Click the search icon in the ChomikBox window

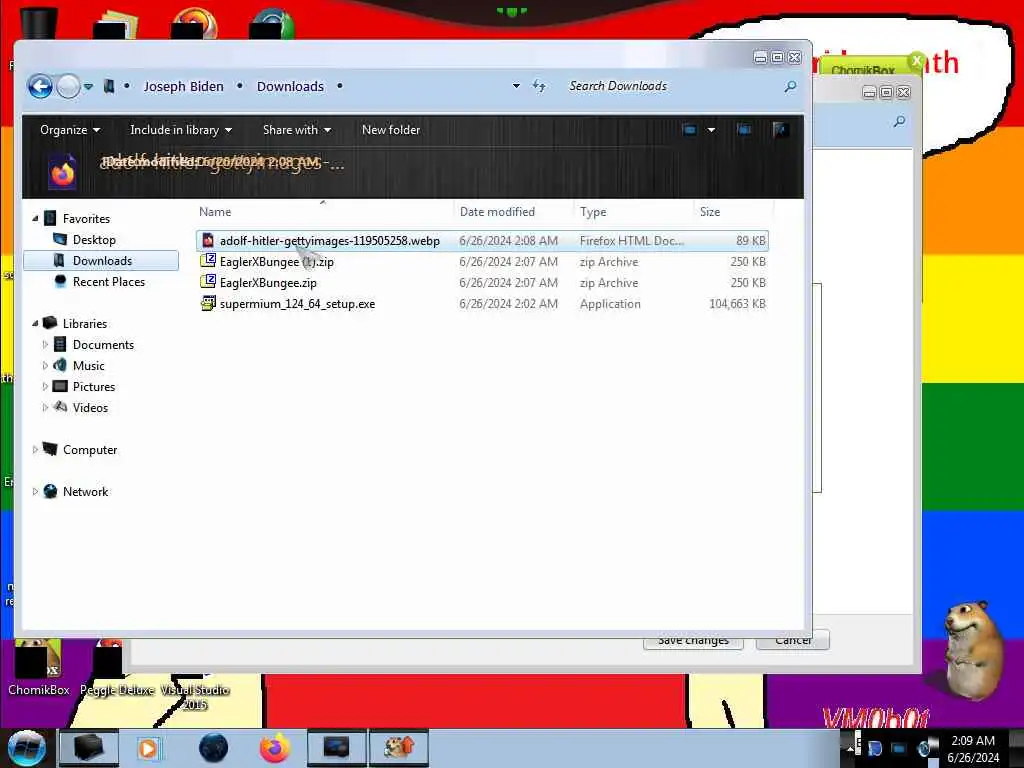(x=899, y=121)
